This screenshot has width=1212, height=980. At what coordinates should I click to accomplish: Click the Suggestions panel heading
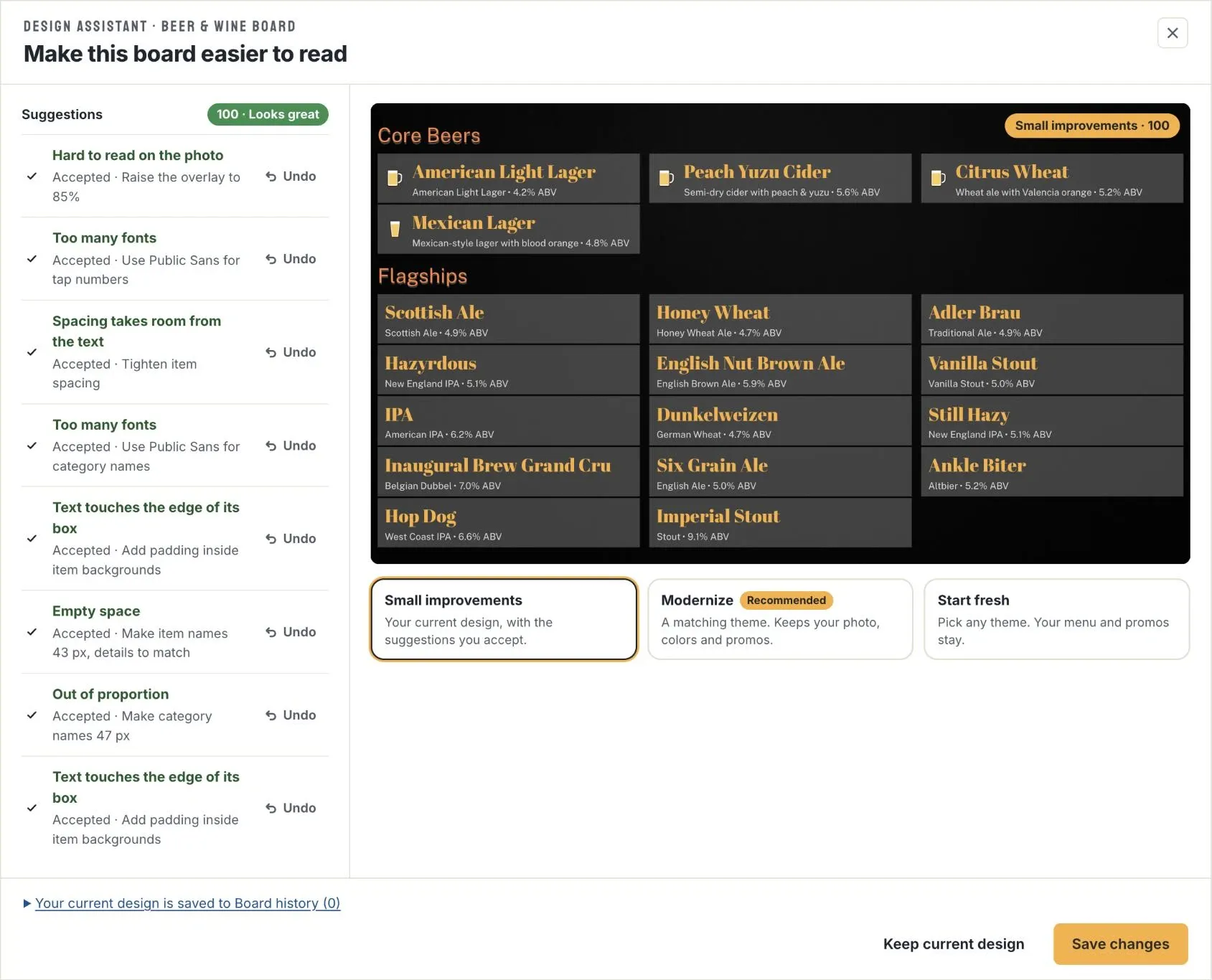[x=62, y=115]
